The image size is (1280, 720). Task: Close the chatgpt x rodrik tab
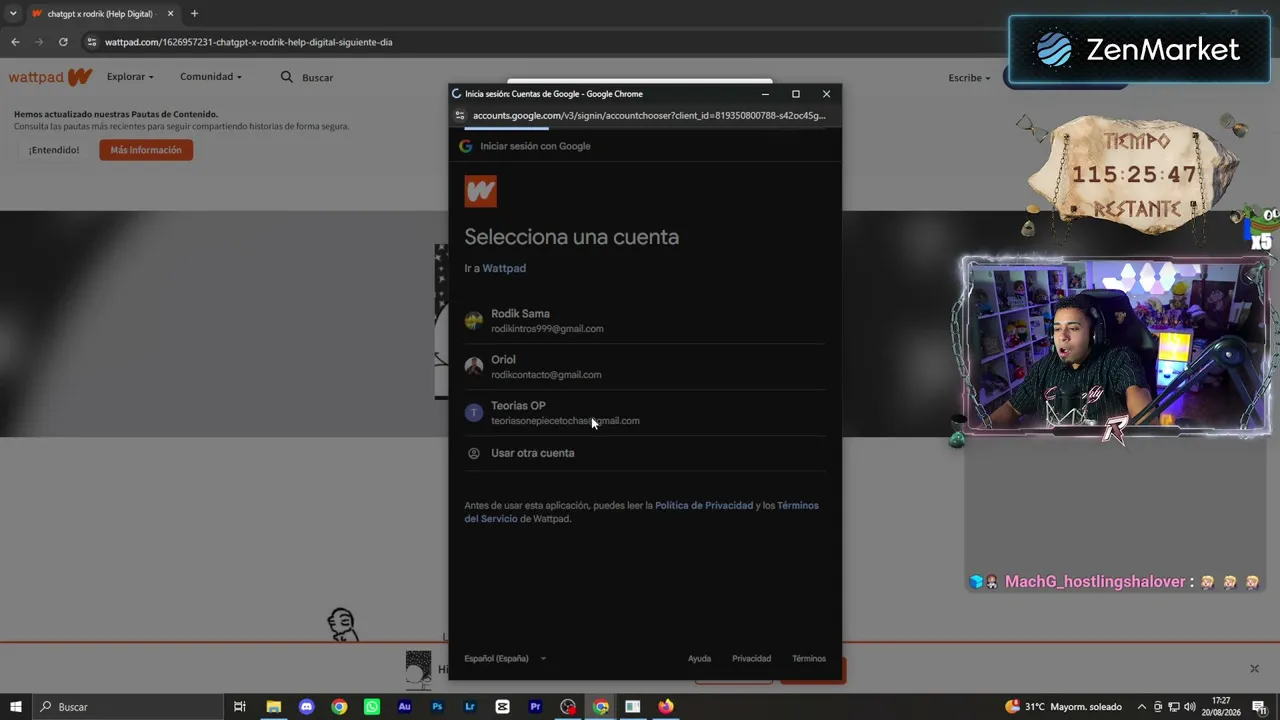tap(170, 14)
